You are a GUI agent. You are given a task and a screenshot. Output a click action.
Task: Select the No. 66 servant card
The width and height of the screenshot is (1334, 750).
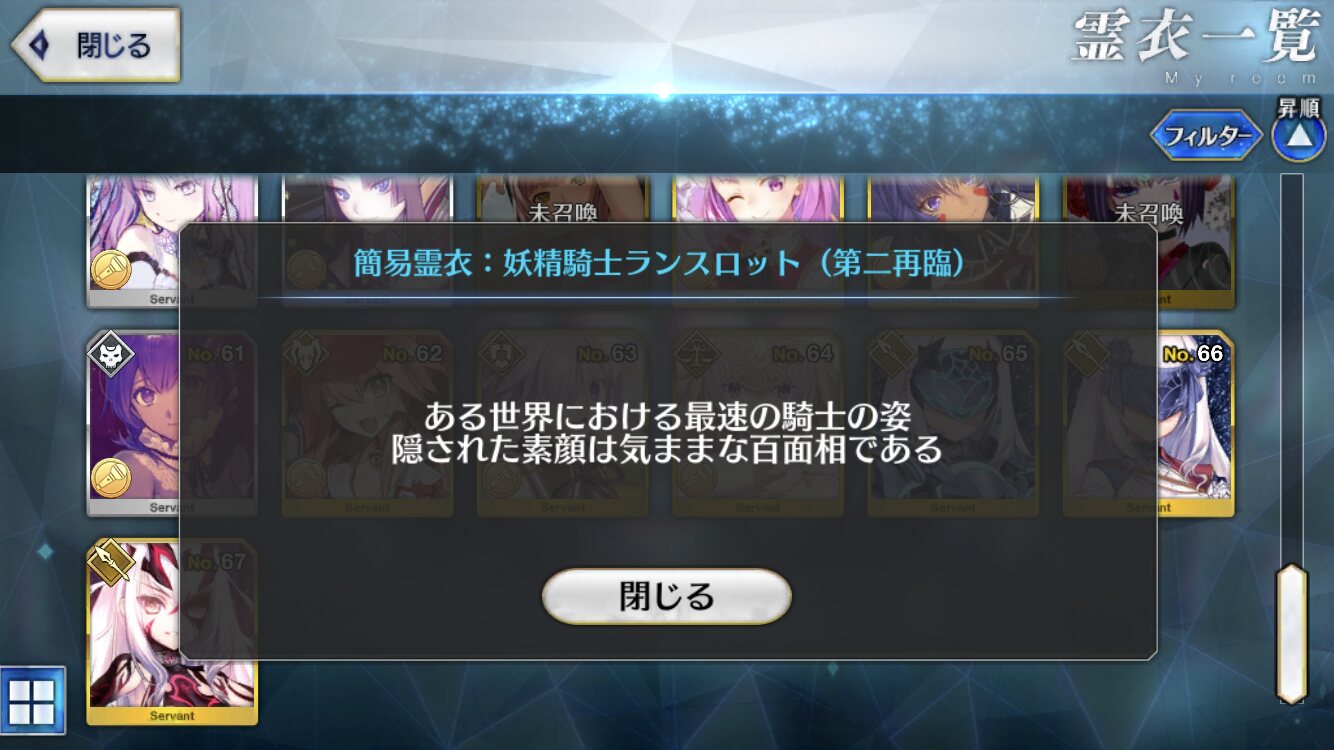click(x=1148, y=424)
